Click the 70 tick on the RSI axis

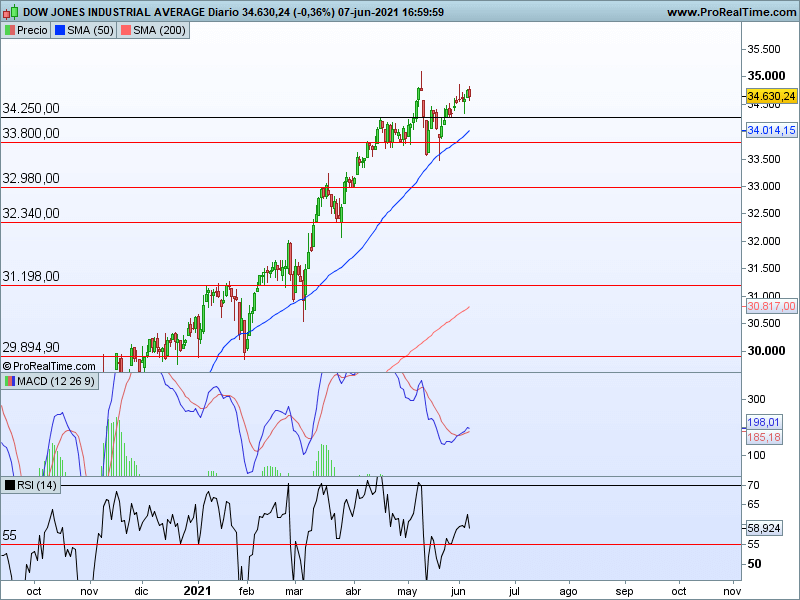753,485
